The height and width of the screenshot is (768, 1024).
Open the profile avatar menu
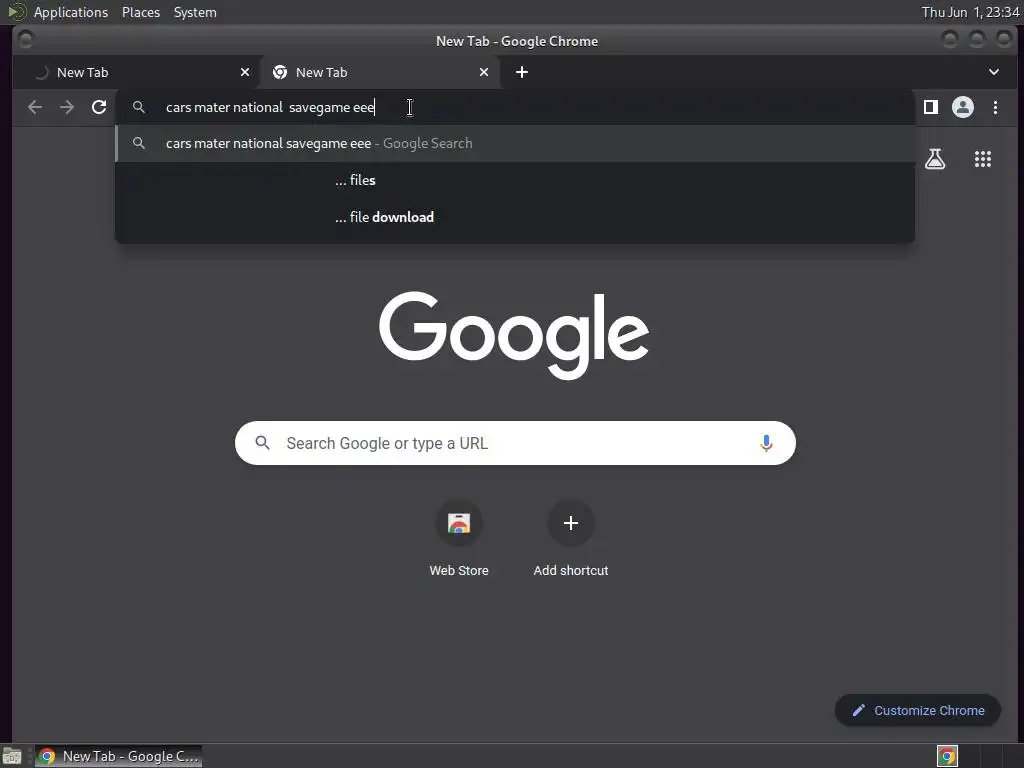pos(963,107)
